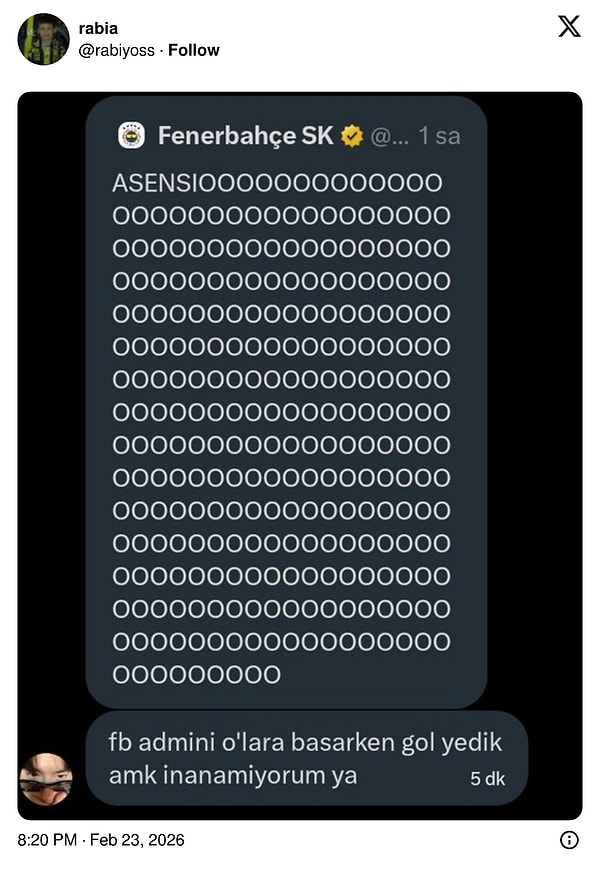Click the '5 dk' message timestamp
The width and height of the screenshot is (600, 870).
488,778
